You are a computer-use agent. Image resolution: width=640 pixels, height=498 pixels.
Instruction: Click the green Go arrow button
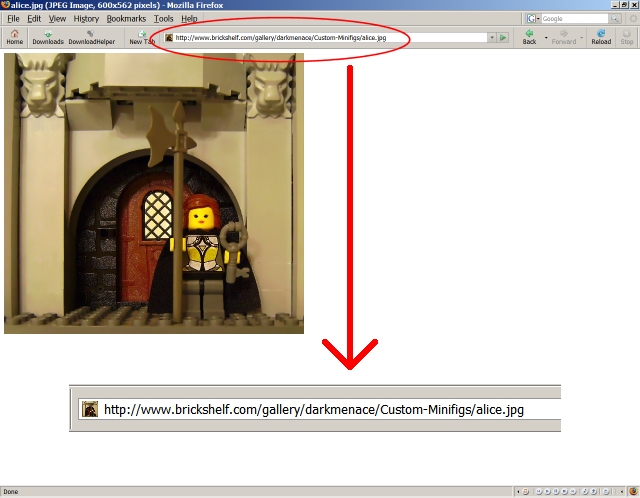click(x=503, y=38)
